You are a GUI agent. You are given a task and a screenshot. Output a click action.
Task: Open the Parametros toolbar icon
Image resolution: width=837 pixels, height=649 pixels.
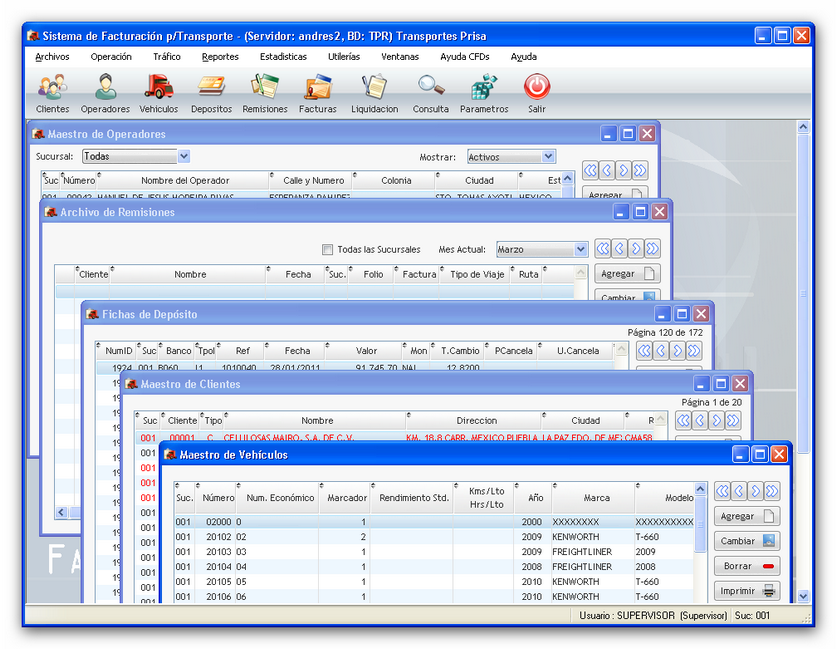coord(484,94)
